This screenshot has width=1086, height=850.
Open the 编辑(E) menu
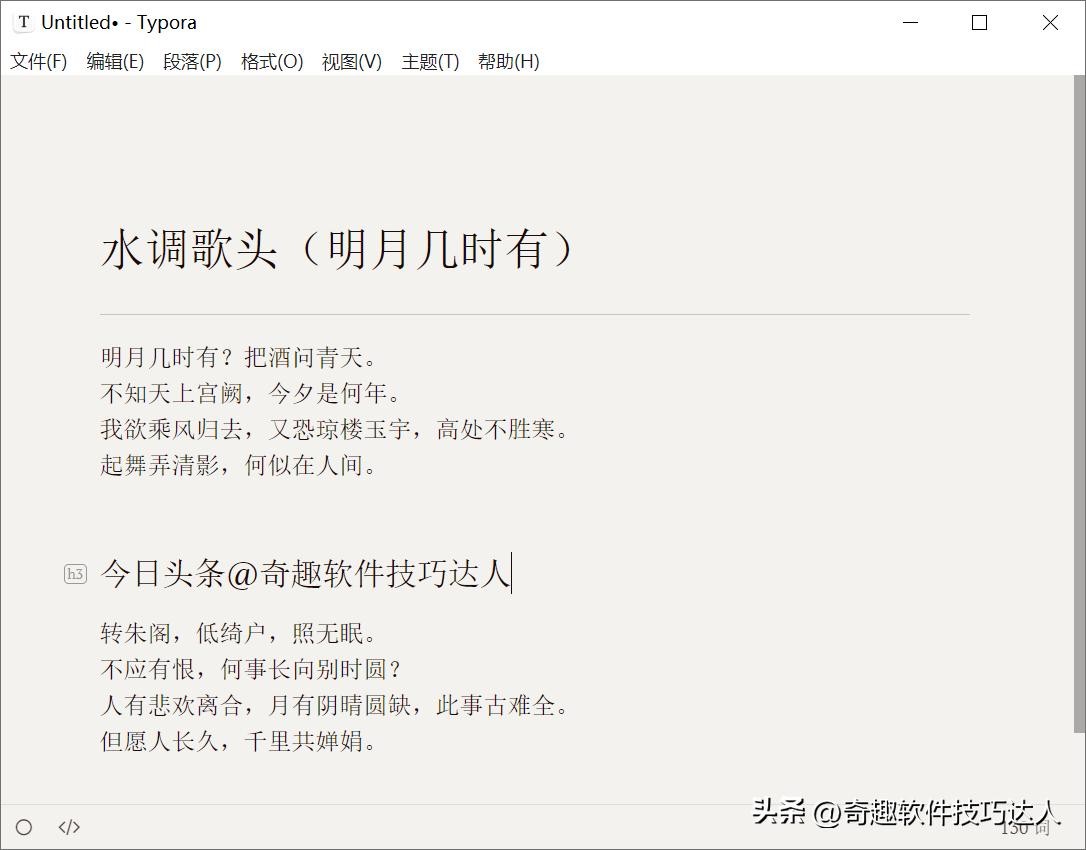click(x=115, y=62)
